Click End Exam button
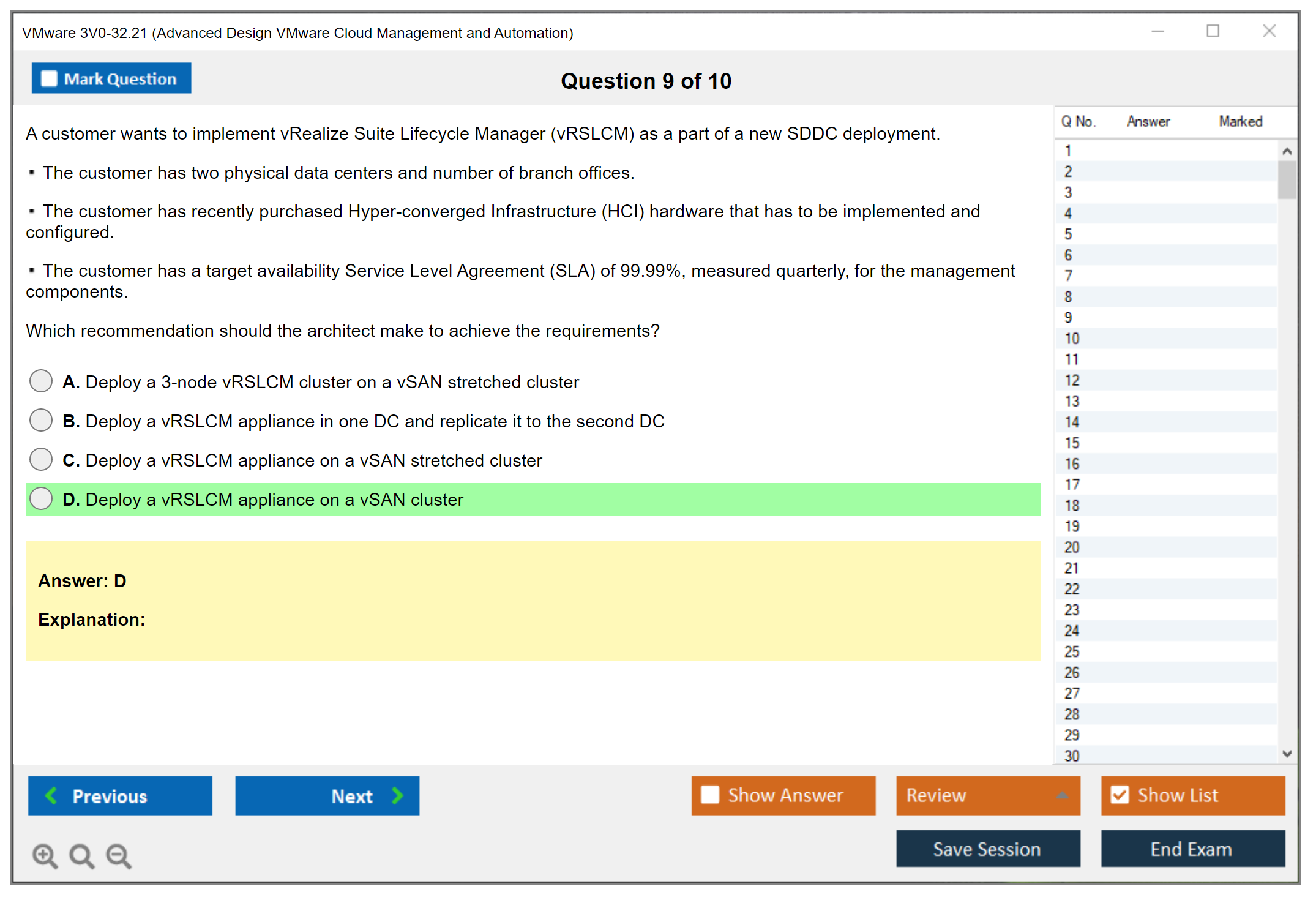Viewport: 1316px width, 900px height. pyautogui.click(x=1192, y=849)
